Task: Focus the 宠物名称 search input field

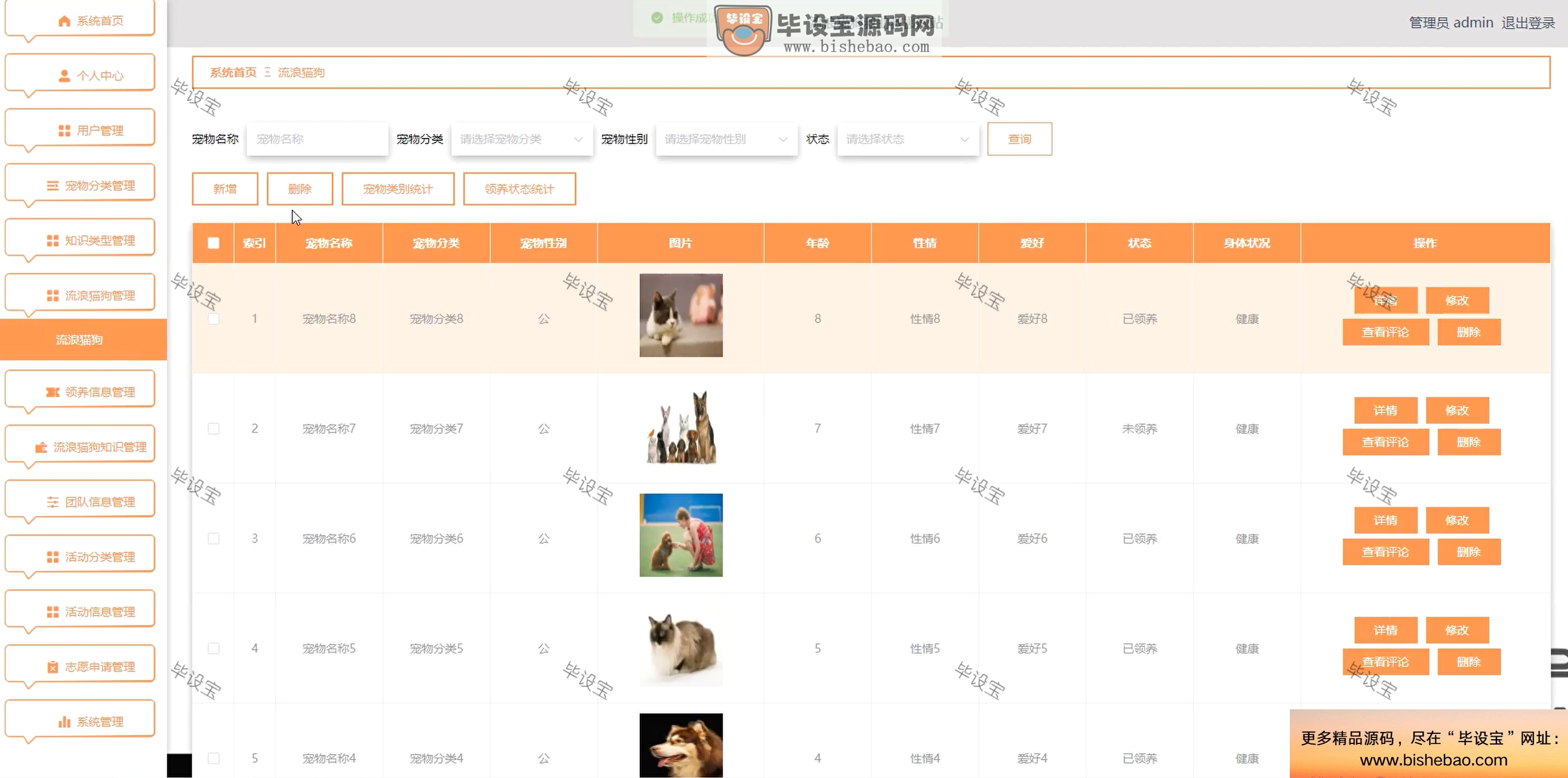Action: point(317,139)
